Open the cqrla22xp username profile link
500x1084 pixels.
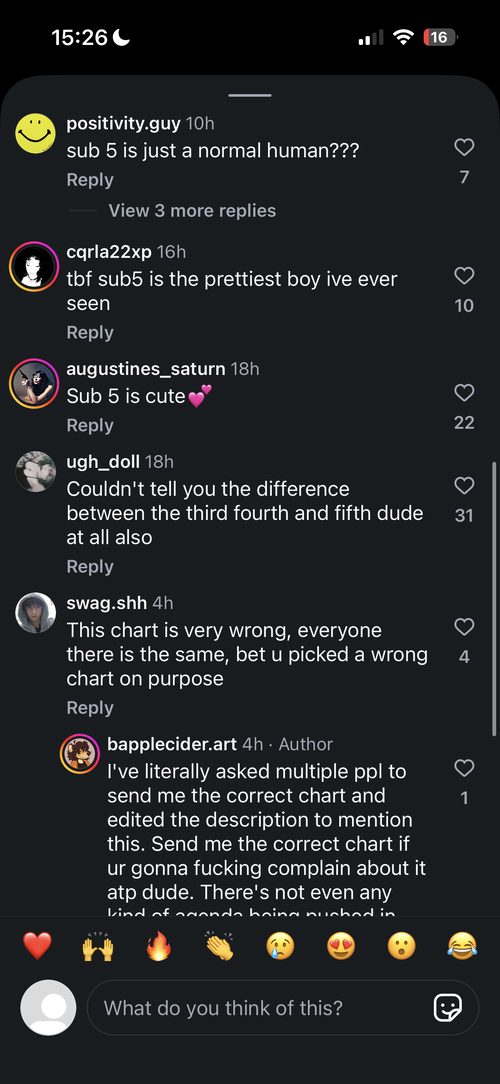click(109, 252)
